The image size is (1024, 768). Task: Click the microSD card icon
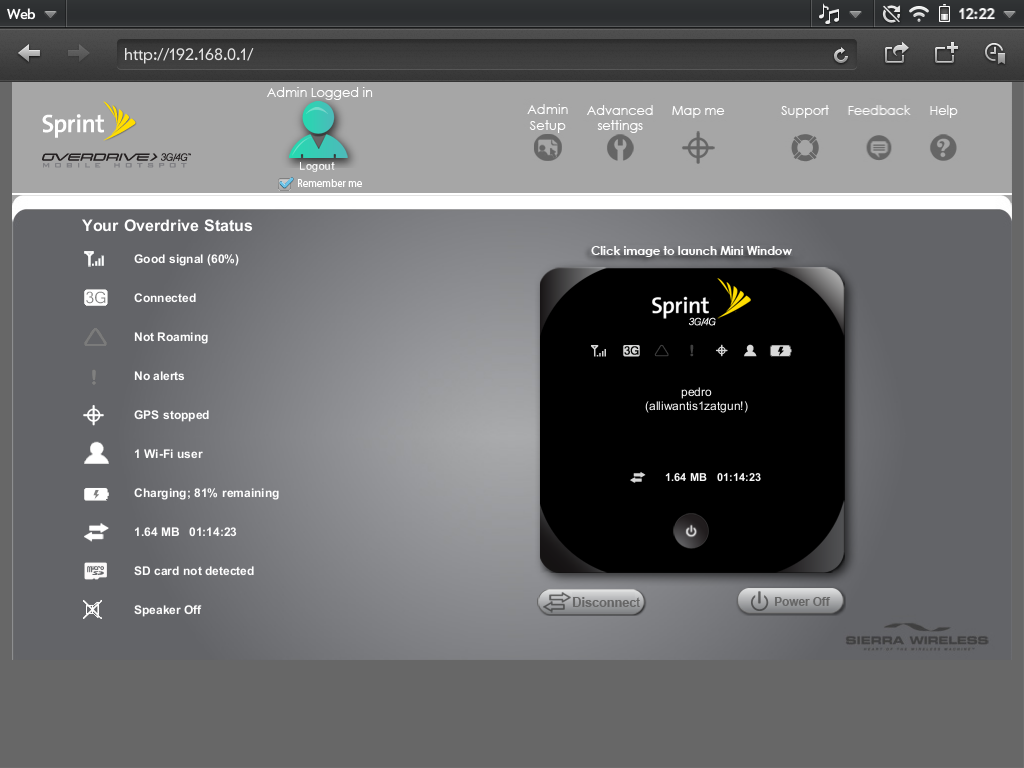(x=95, y=571)
